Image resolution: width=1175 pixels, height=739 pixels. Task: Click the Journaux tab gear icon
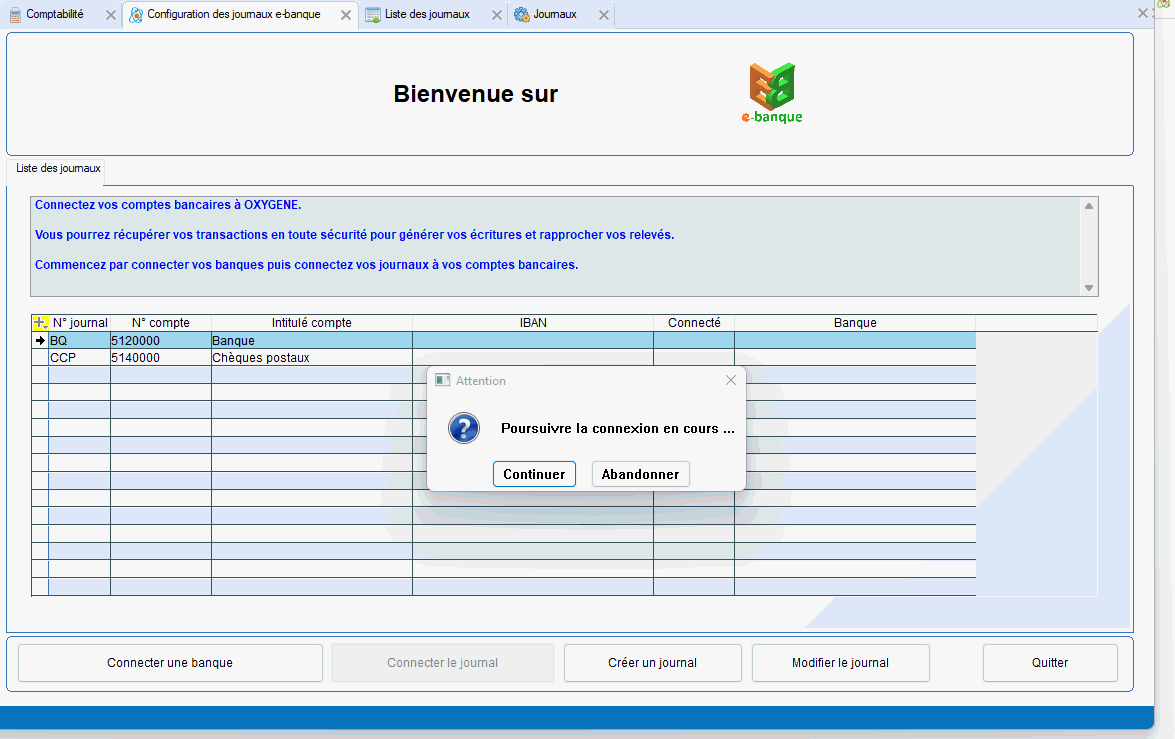[x=521, y=15]
